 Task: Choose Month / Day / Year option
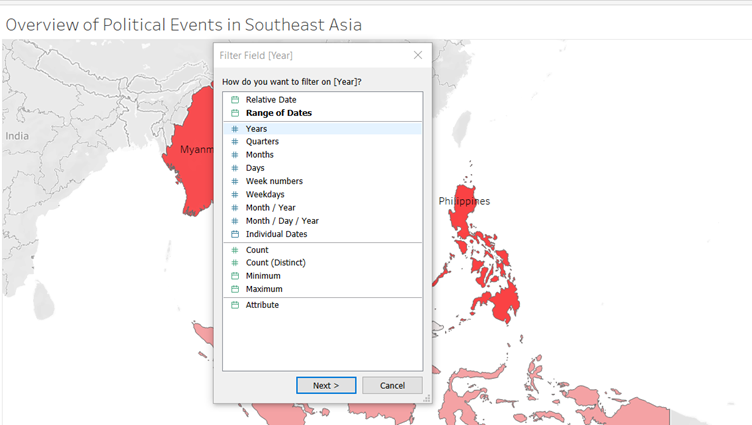[282, 221]
